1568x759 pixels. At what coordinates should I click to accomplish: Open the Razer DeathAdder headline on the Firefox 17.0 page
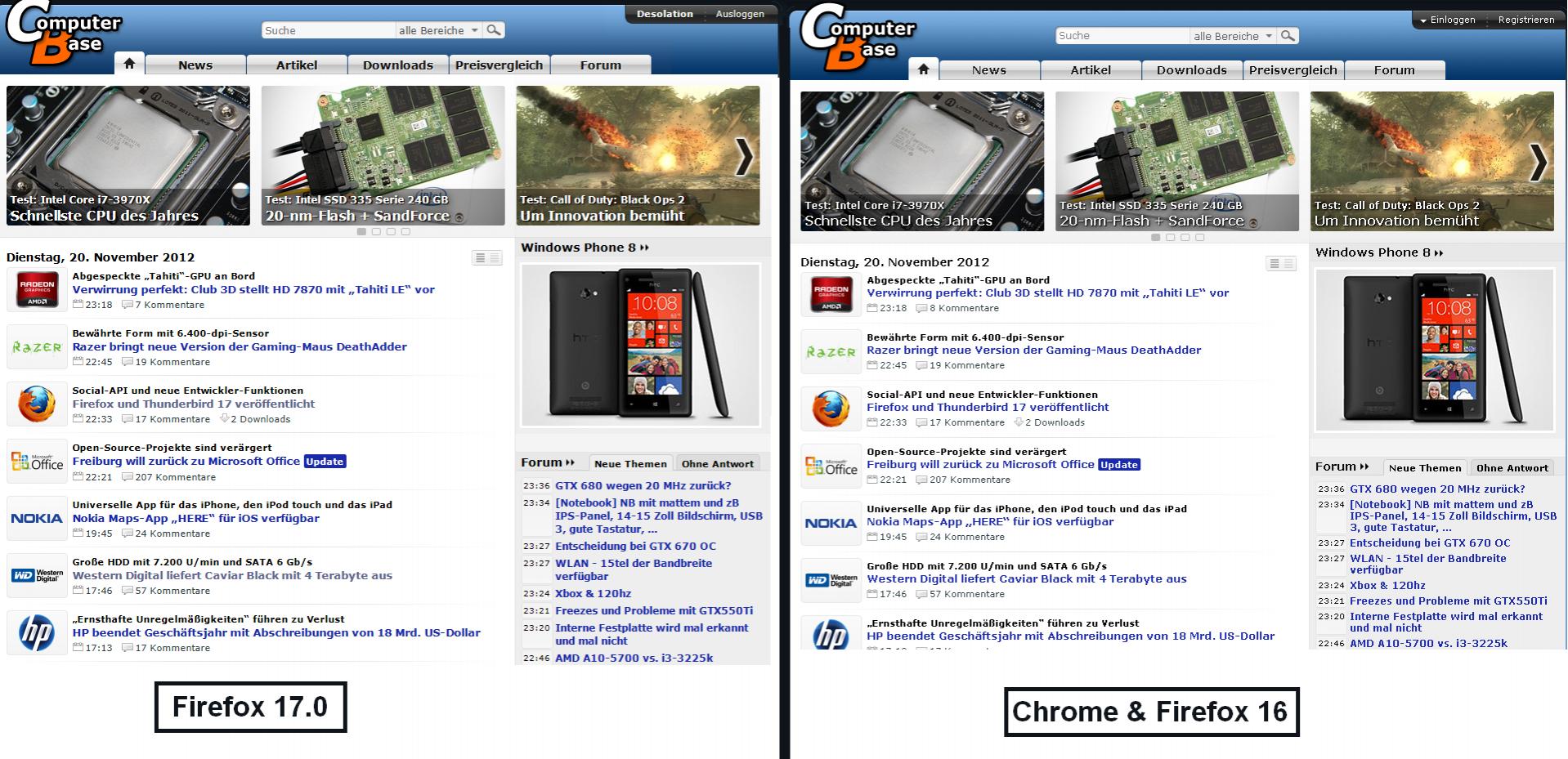click(240, 346)
